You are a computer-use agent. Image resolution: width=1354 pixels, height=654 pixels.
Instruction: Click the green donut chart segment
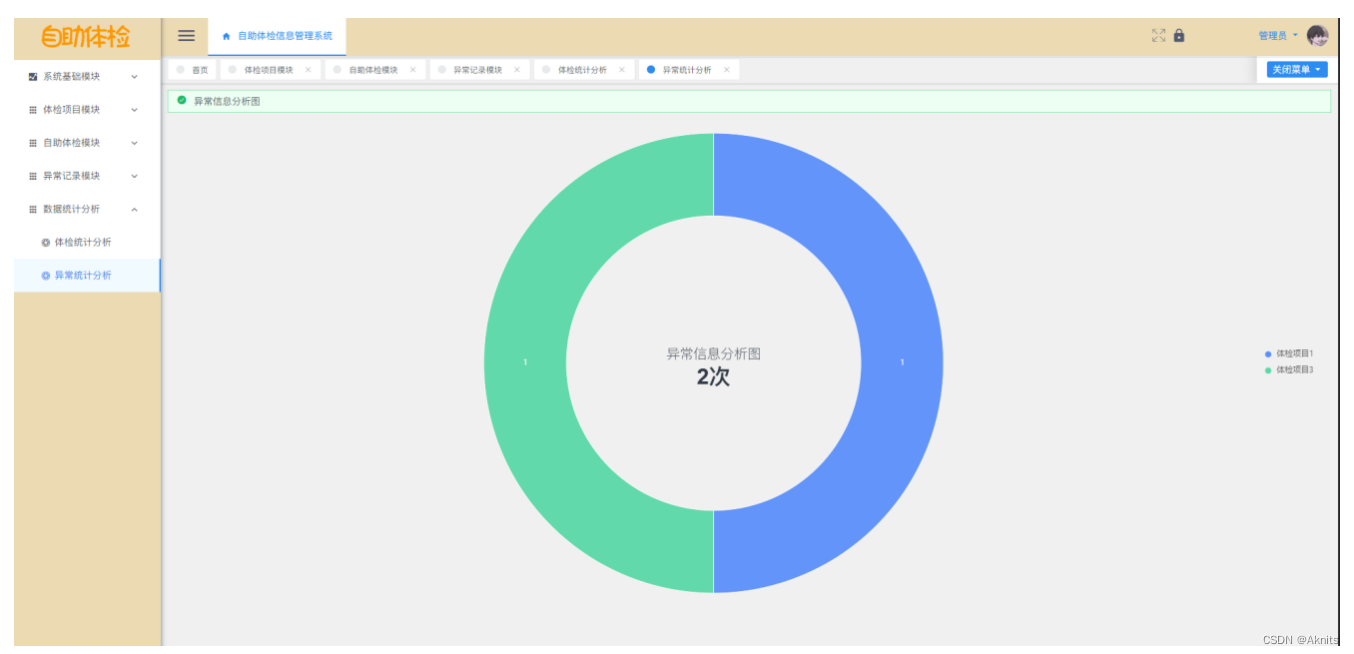click(x=525, y=362)
